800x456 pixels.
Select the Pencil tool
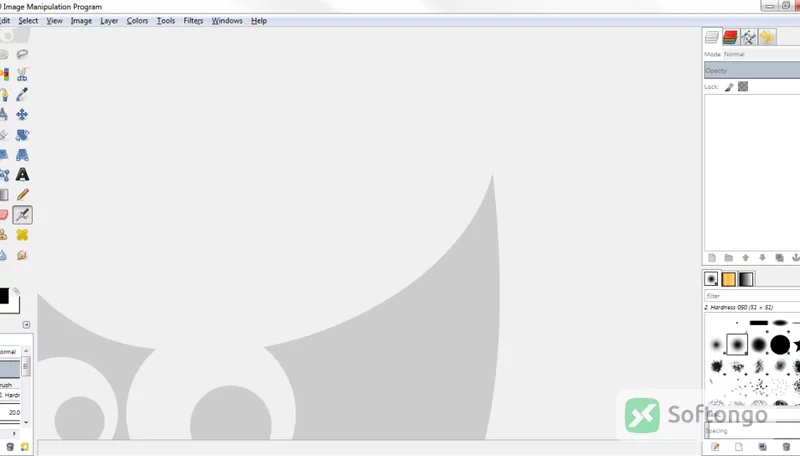pyautogui.click(x=22, y=194)
